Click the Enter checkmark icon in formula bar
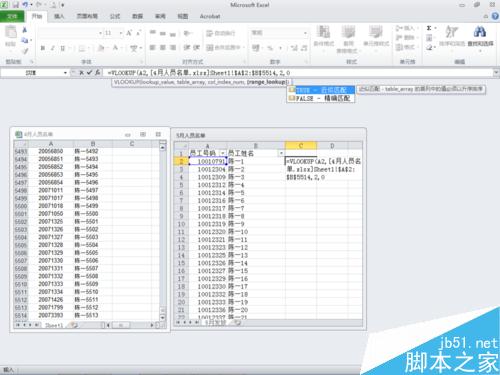Image resolution: width=500 pixels, height=375 pixels. click(89, 72)
